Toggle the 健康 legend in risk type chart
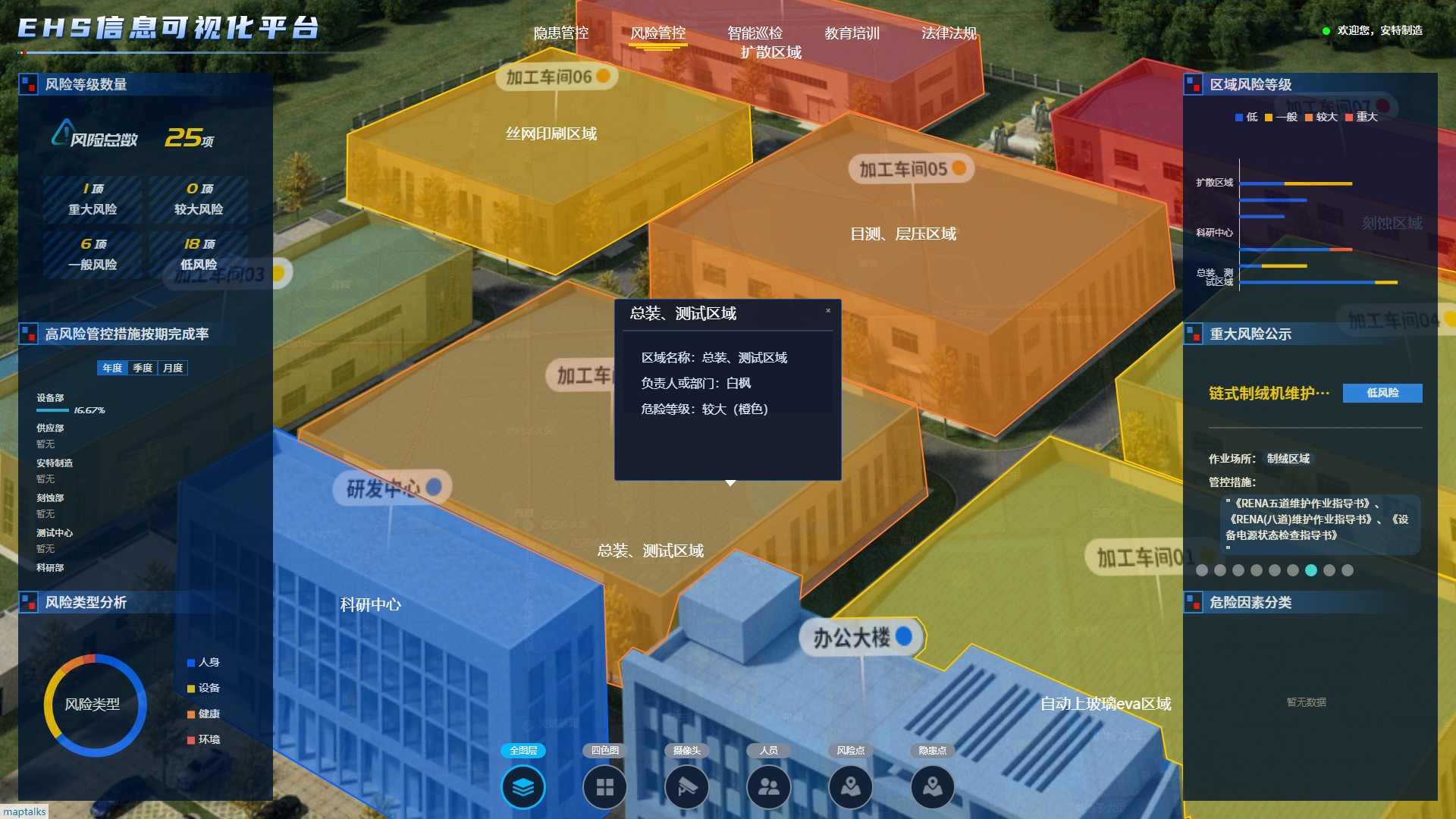Screen dimensions: 1456x819 203,714
